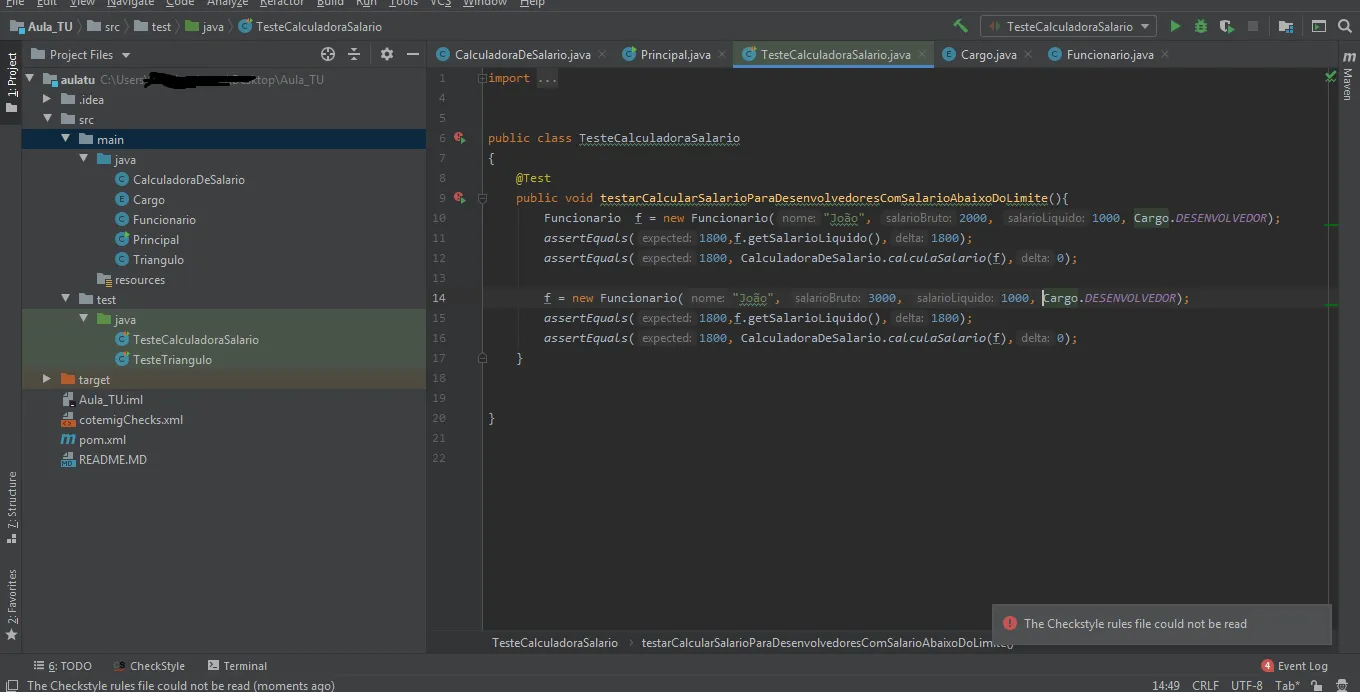Expand the target folder in project tree

47,379
